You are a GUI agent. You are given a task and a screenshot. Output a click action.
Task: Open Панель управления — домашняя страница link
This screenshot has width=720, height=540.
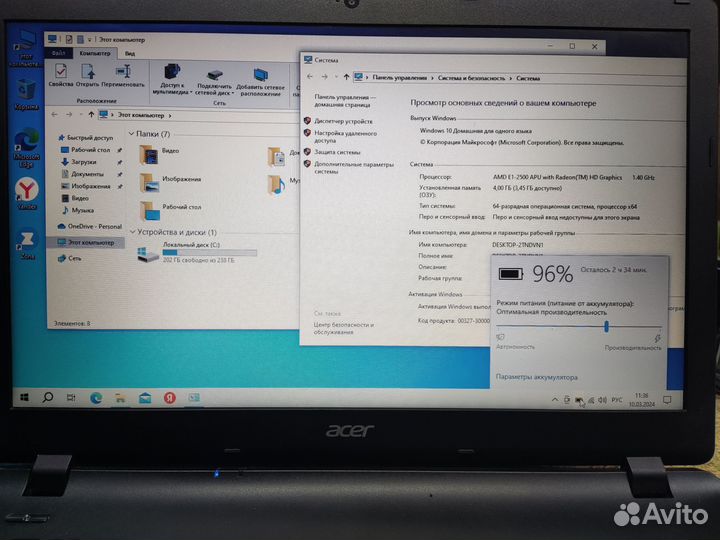[x=344, y=101]
